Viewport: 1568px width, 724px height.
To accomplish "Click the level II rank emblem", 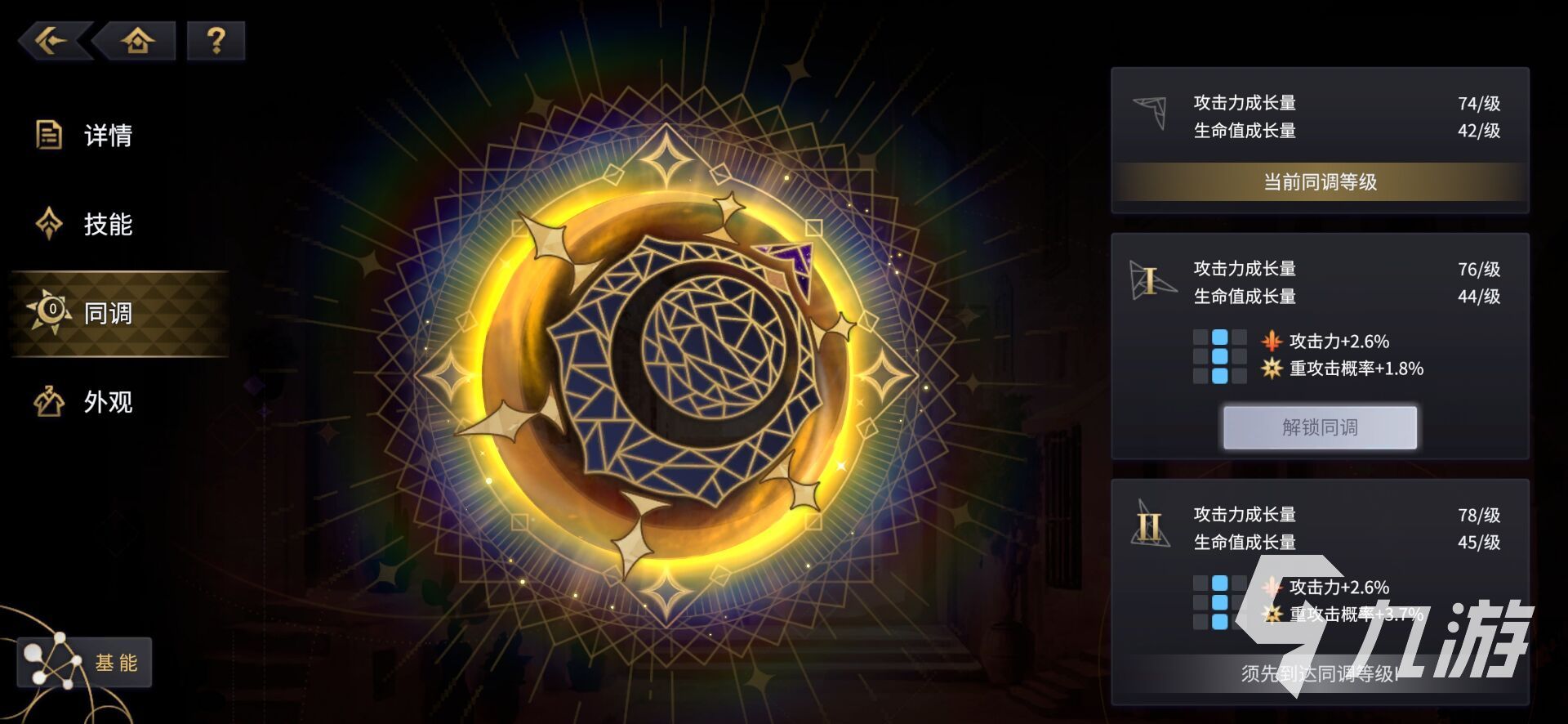I will (x=1150, y=525).
